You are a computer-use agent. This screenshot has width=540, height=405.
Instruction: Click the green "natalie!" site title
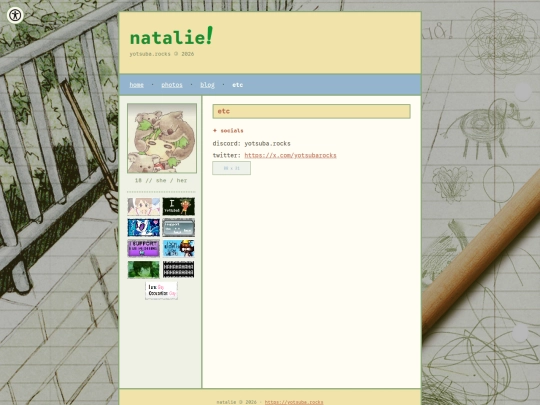(x=171, y=36)
